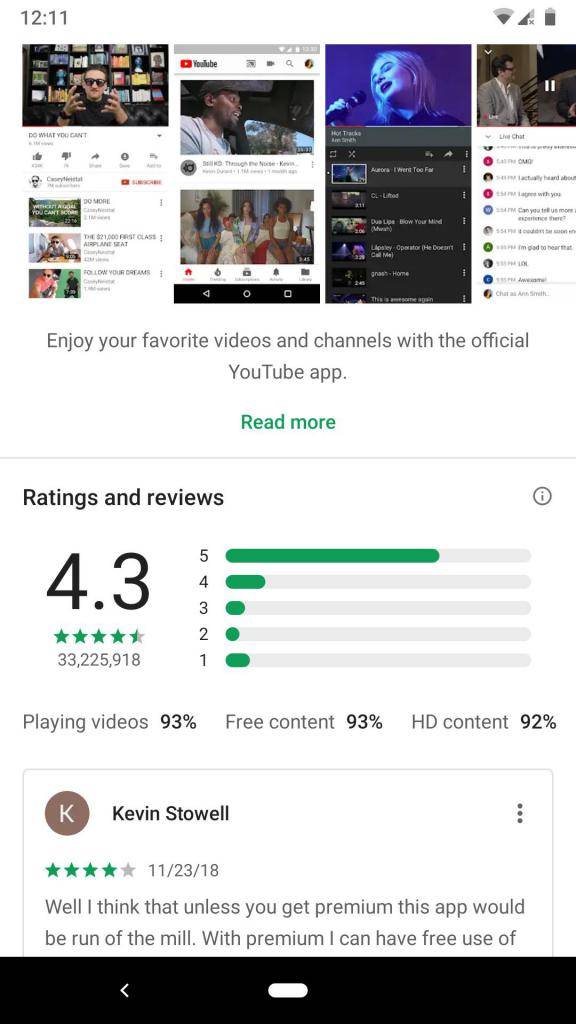576x1024 pixels.
Task: Tap the HD content 92% tag
Action: coord(484,722)
